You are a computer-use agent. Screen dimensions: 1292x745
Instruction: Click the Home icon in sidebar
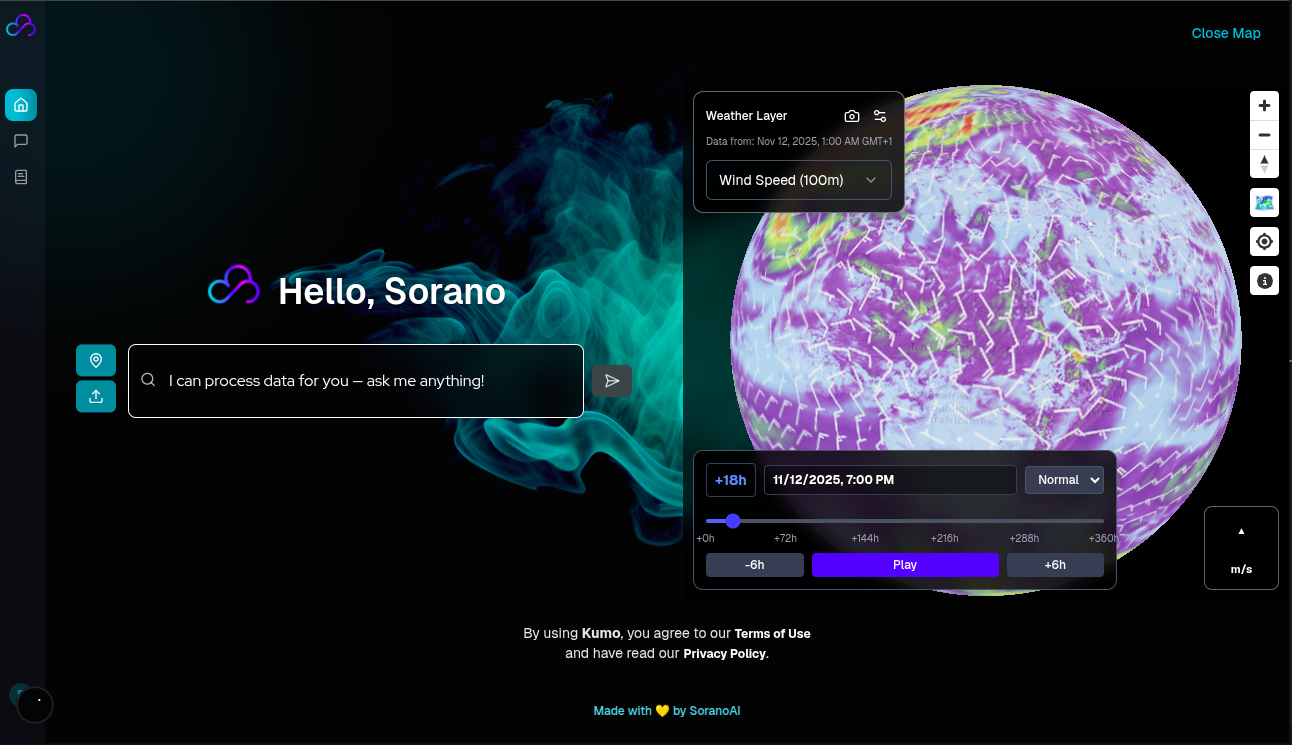coord(21,105)
